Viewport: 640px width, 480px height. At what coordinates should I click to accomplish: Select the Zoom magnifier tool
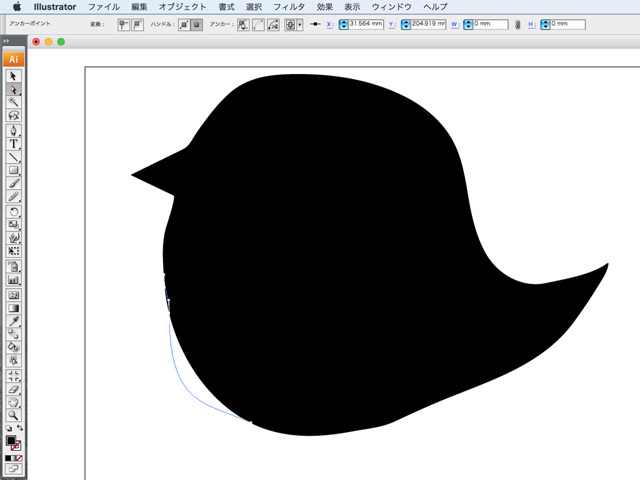[x=14, y=415]
